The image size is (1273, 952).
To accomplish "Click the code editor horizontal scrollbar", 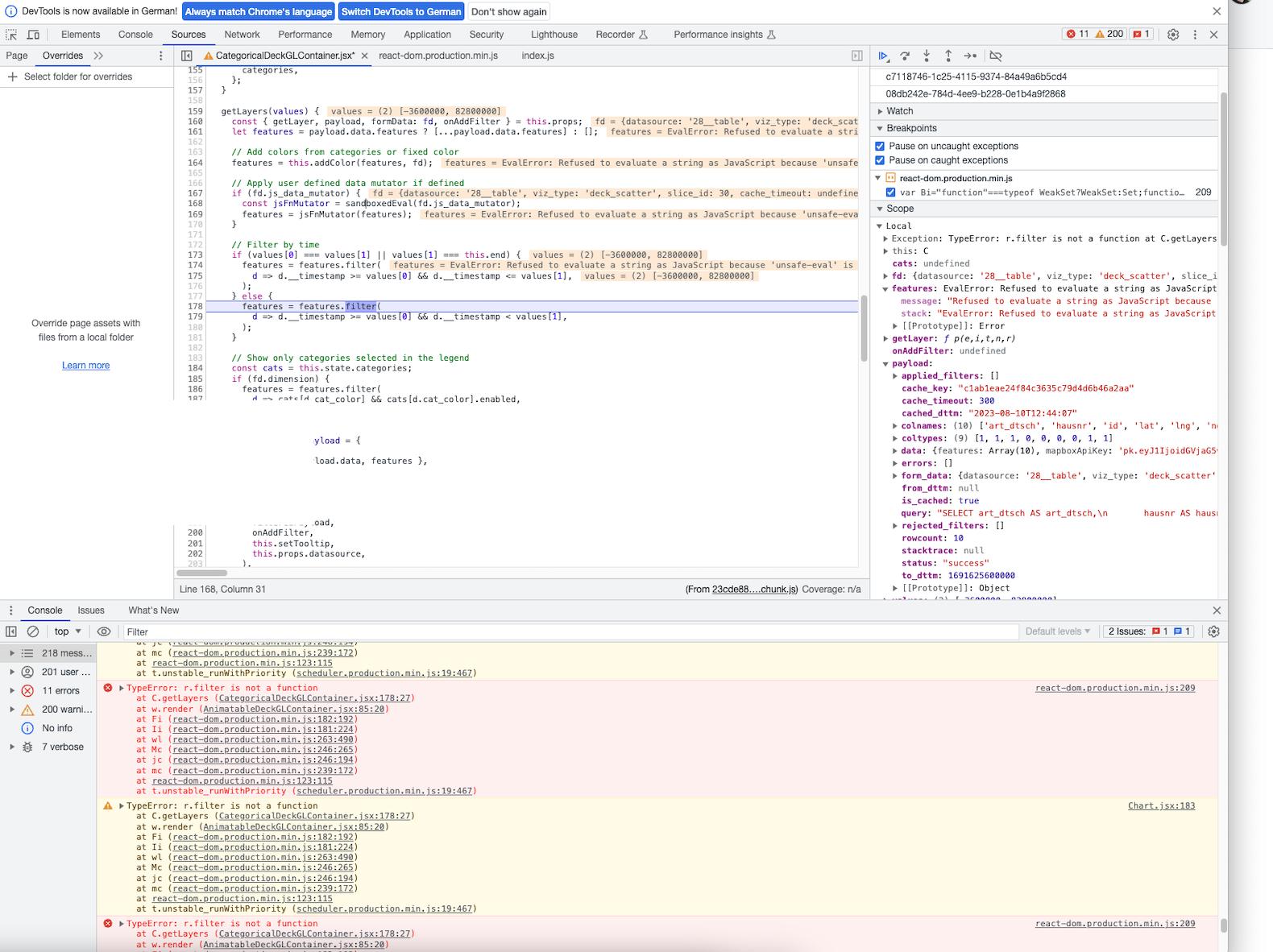I will tap(201, 573).
